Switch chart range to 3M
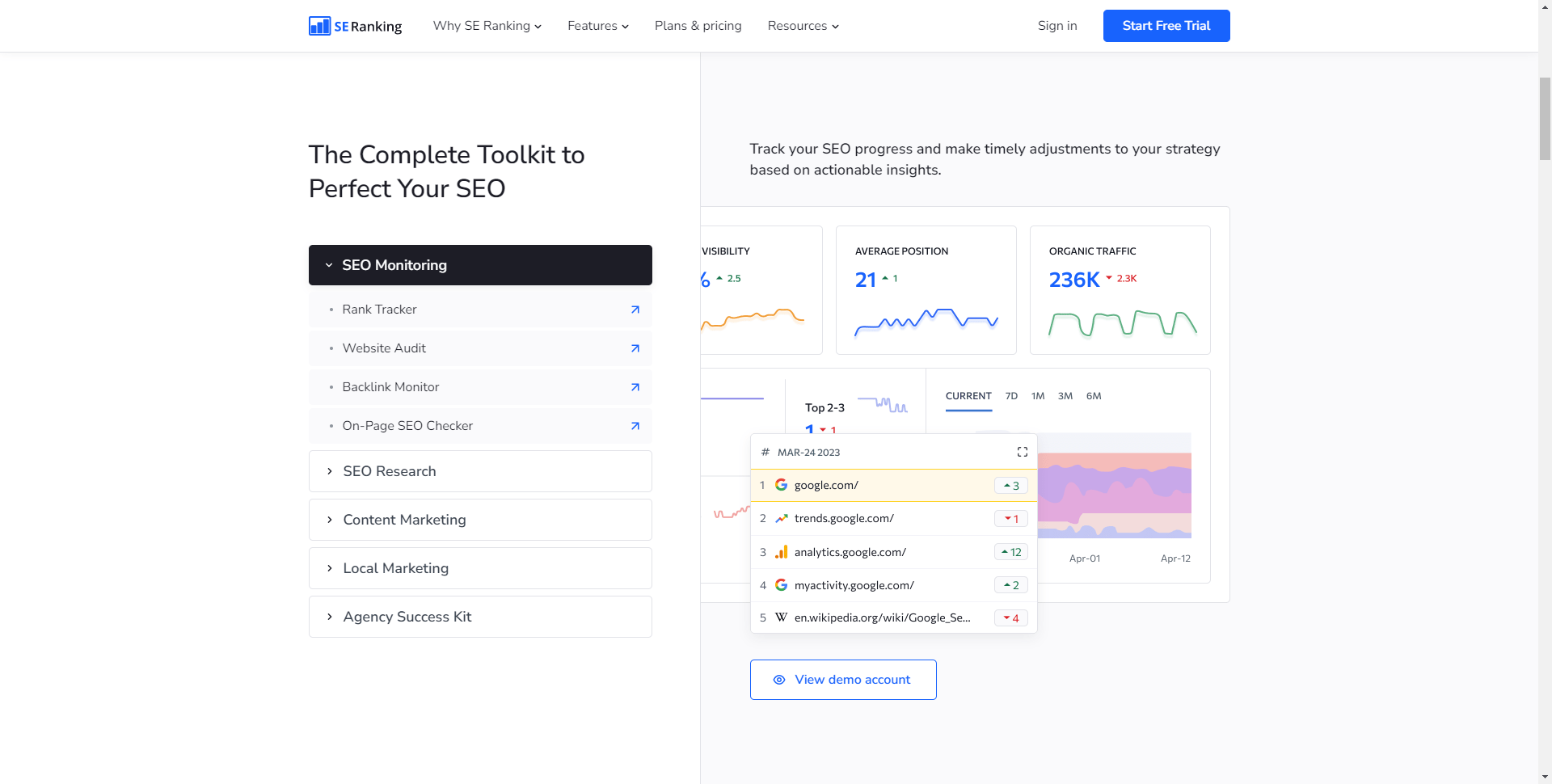This screenshot has height=784, width=1552. click(x=1065, y=396)
